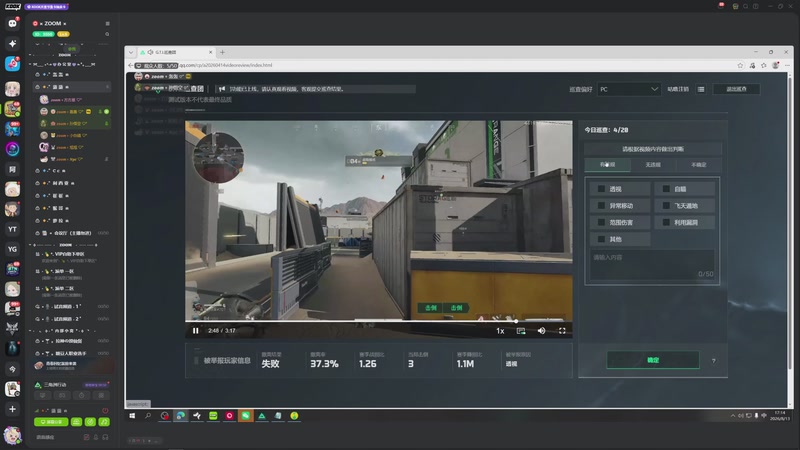Click the question mark help icon
Image resolution: width=800 pixels, height=450 pixels.
(x=713, y=361)
